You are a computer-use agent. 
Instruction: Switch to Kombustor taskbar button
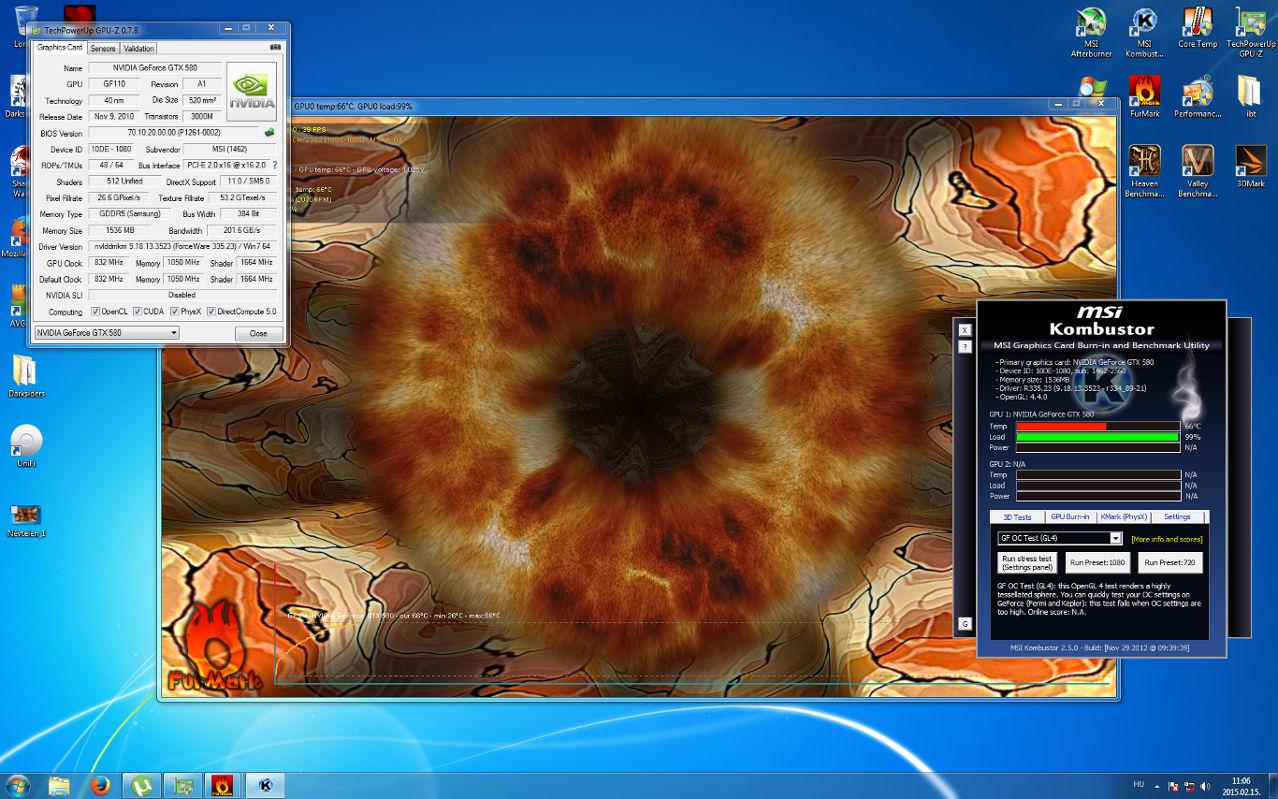click(x=266, y=785)
